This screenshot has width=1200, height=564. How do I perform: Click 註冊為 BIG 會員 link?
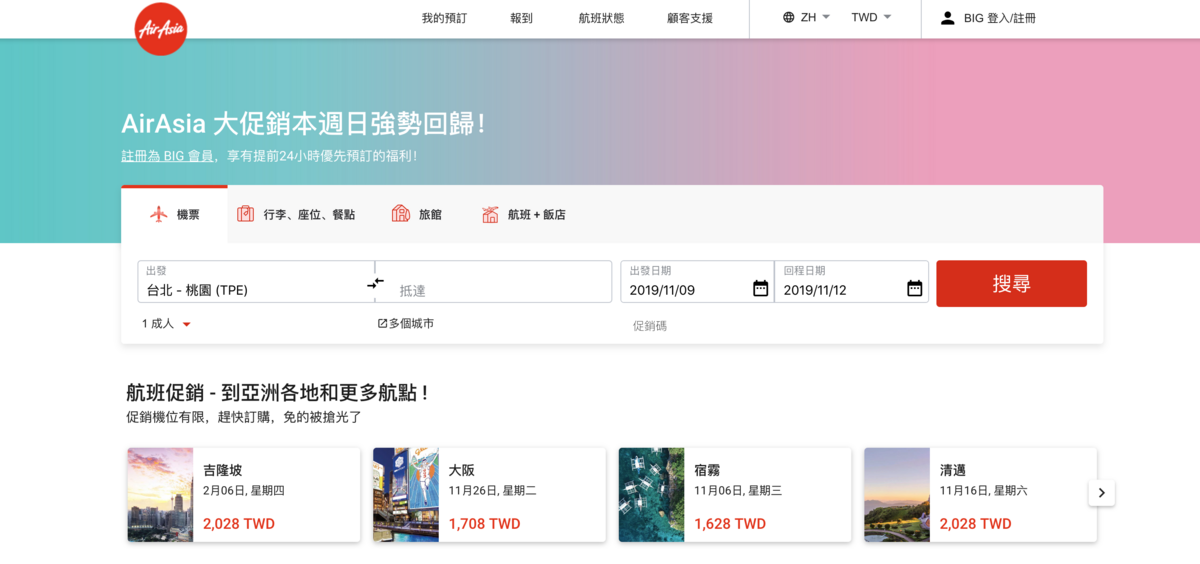pyautogui.click(x=167, y=156)
